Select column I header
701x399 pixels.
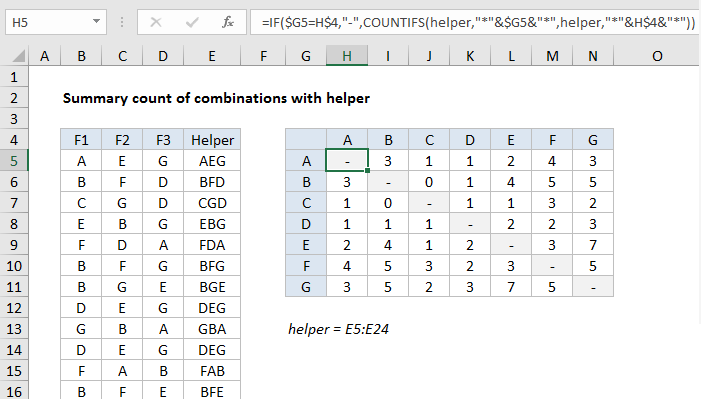point(388,56)
